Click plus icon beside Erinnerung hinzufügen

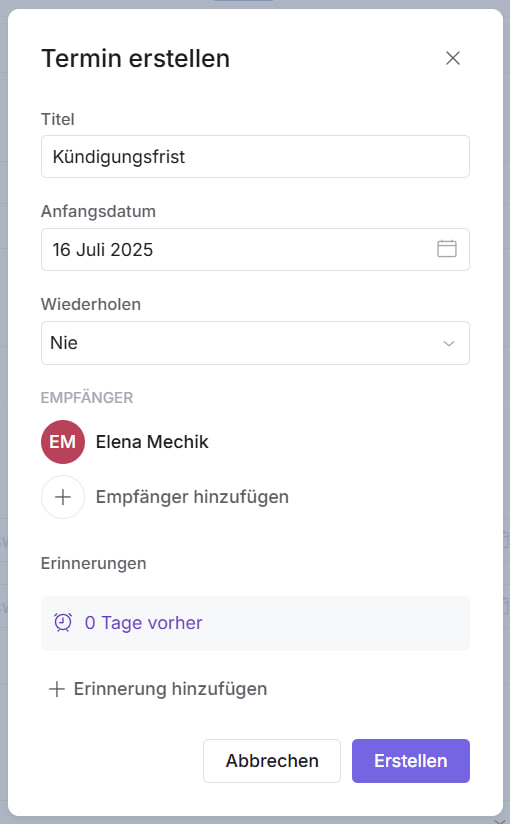coord(57,689)
